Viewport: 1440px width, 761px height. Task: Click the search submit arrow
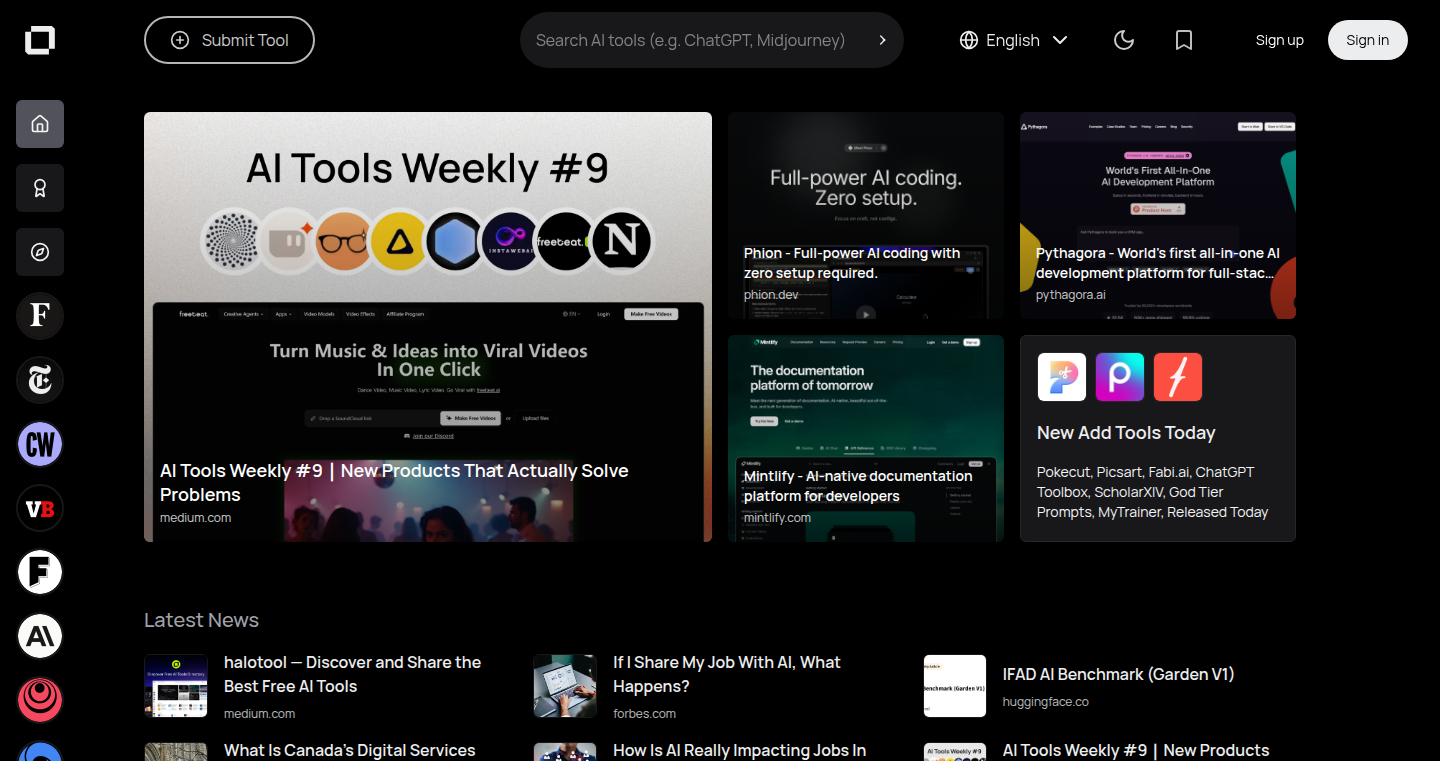coord(882,40)
